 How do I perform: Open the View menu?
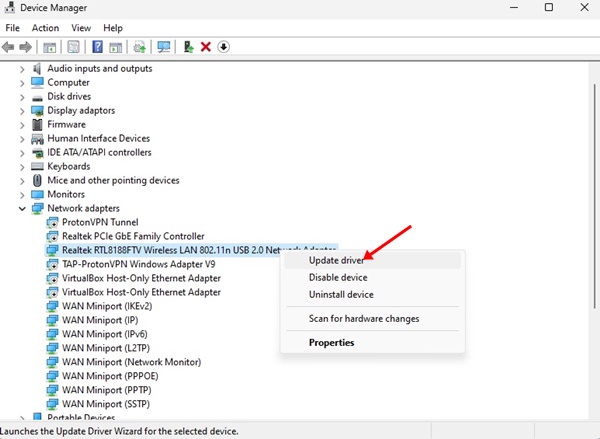pos(81,28)
